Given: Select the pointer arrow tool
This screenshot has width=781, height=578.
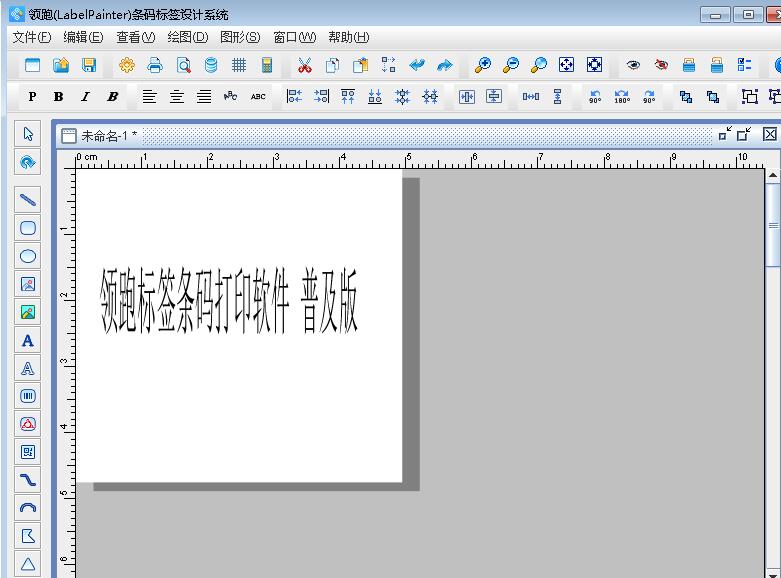Looking at the screenshot, I should [x=28, y=134].
